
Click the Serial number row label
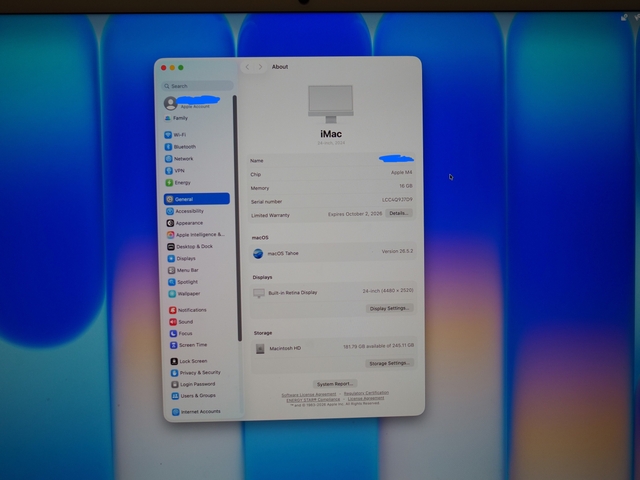click(267, 202)
